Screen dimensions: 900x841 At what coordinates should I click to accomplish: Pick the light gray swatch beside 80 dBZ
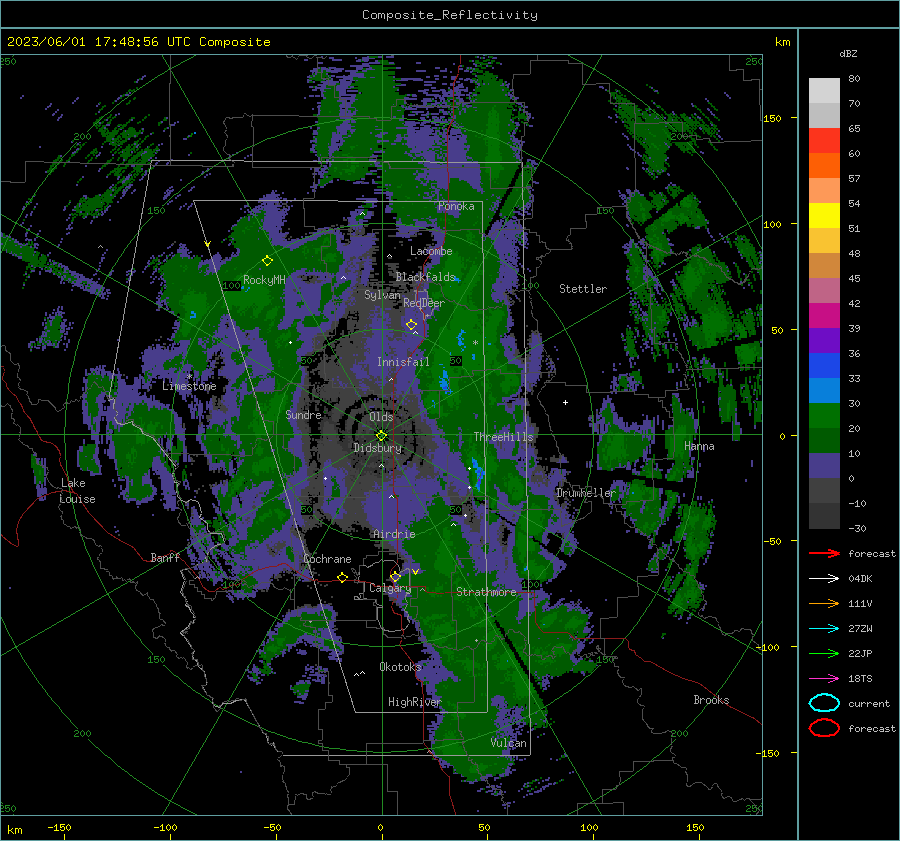click(x=824, y=90)
